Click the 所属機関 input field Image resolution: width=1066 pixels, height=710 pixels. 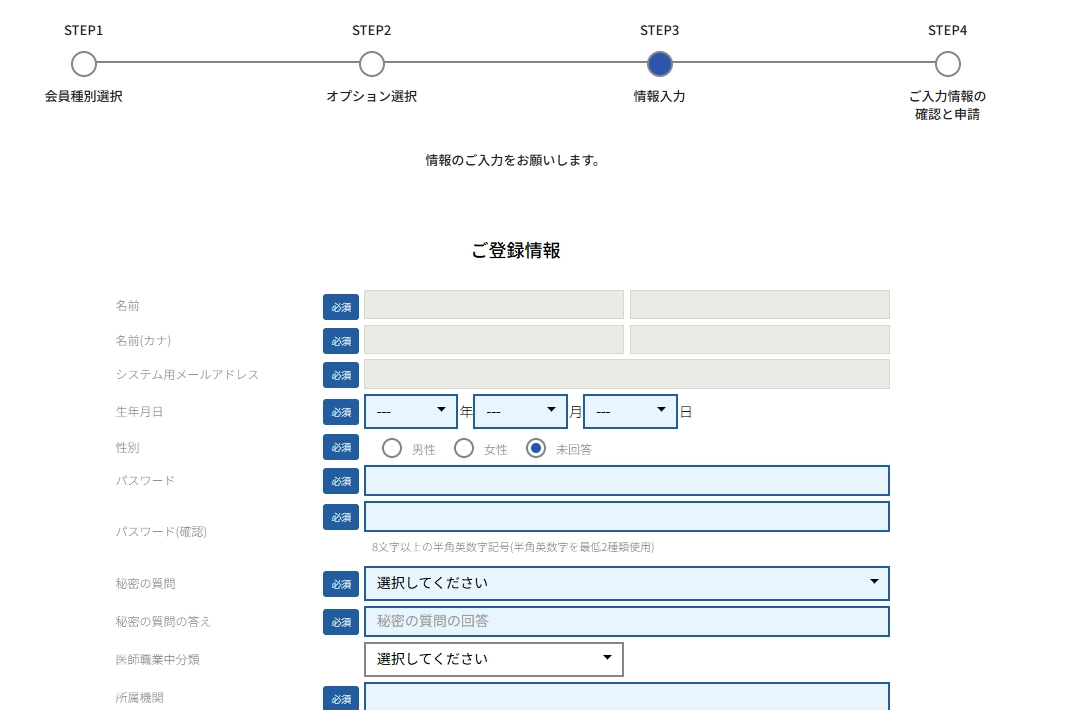tap(626, 697)
